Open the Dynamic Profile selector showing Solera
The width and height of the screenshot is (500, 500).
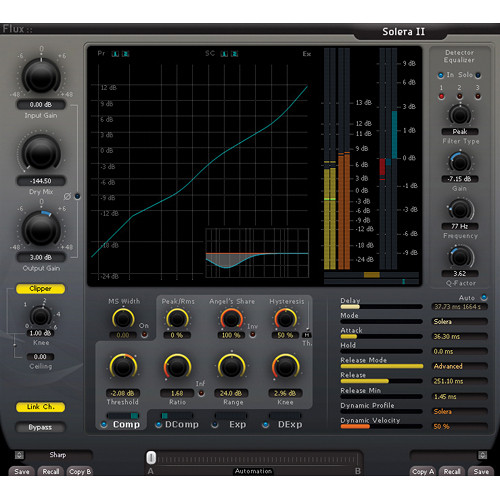460,412
